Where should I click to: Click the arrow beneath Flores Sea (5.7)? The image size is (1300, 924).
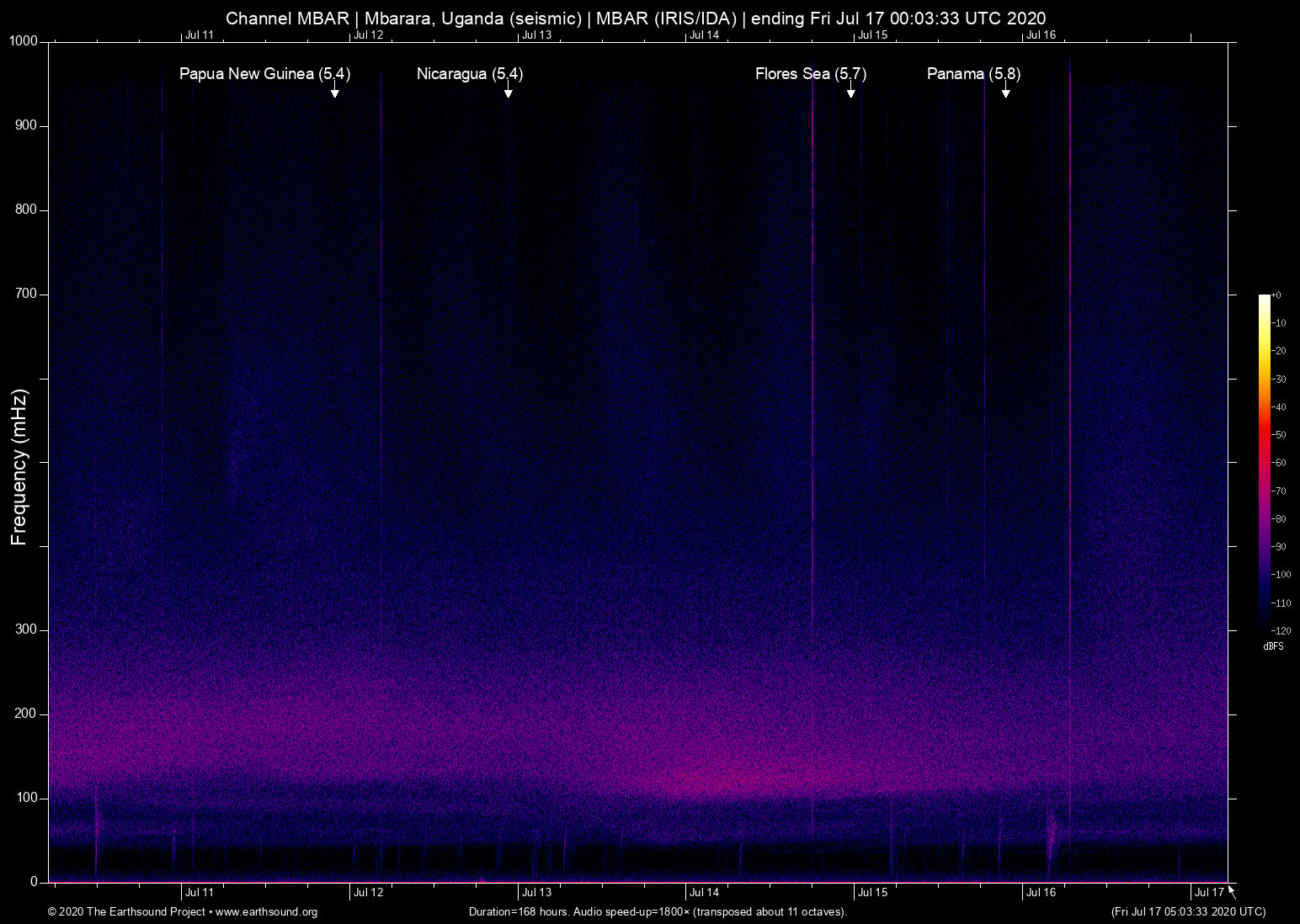pos(850,90)
